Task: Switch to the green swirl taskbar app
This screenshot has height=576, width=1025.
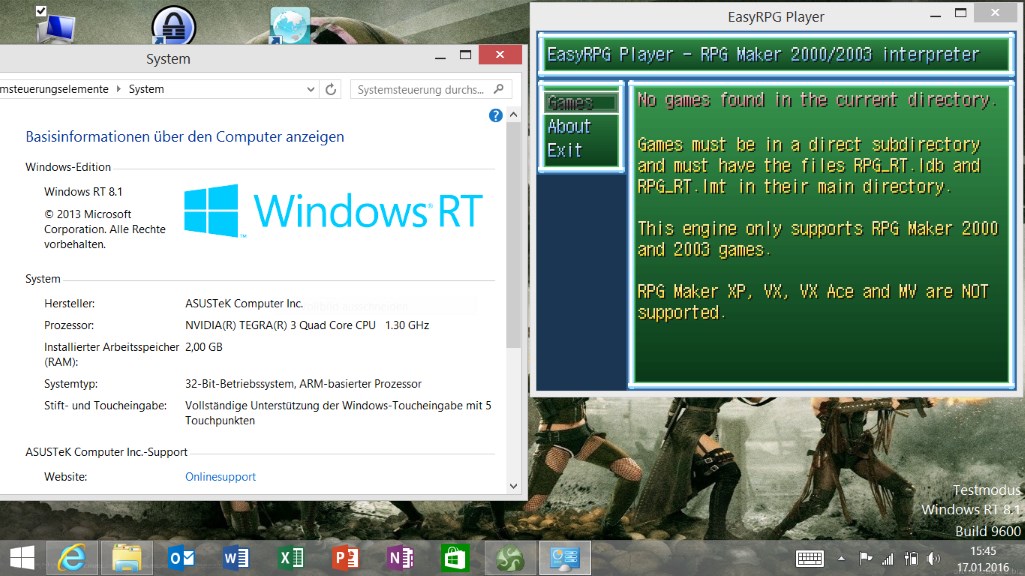Action: point(509,558)
